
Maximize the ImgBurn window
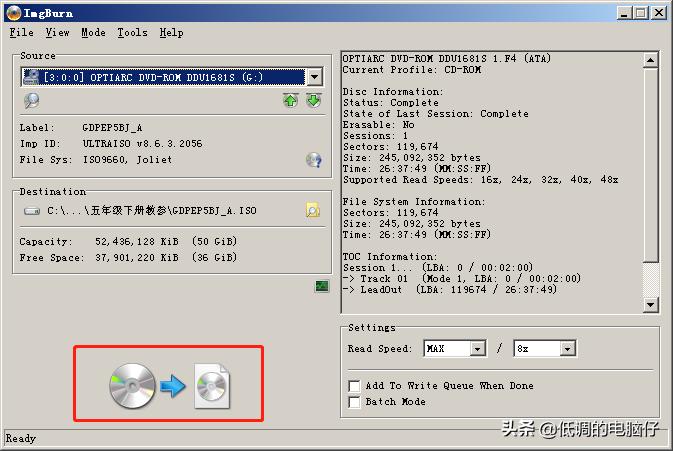click(x=640, y=13)
